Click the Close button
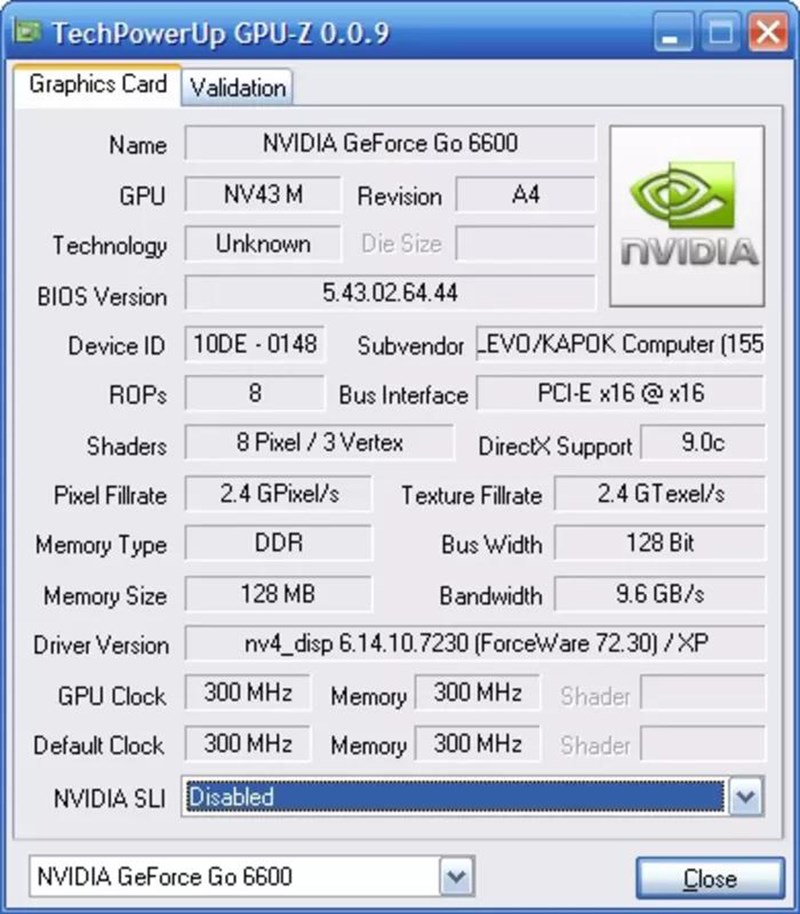The image size is (800, 914). point(710,878)
